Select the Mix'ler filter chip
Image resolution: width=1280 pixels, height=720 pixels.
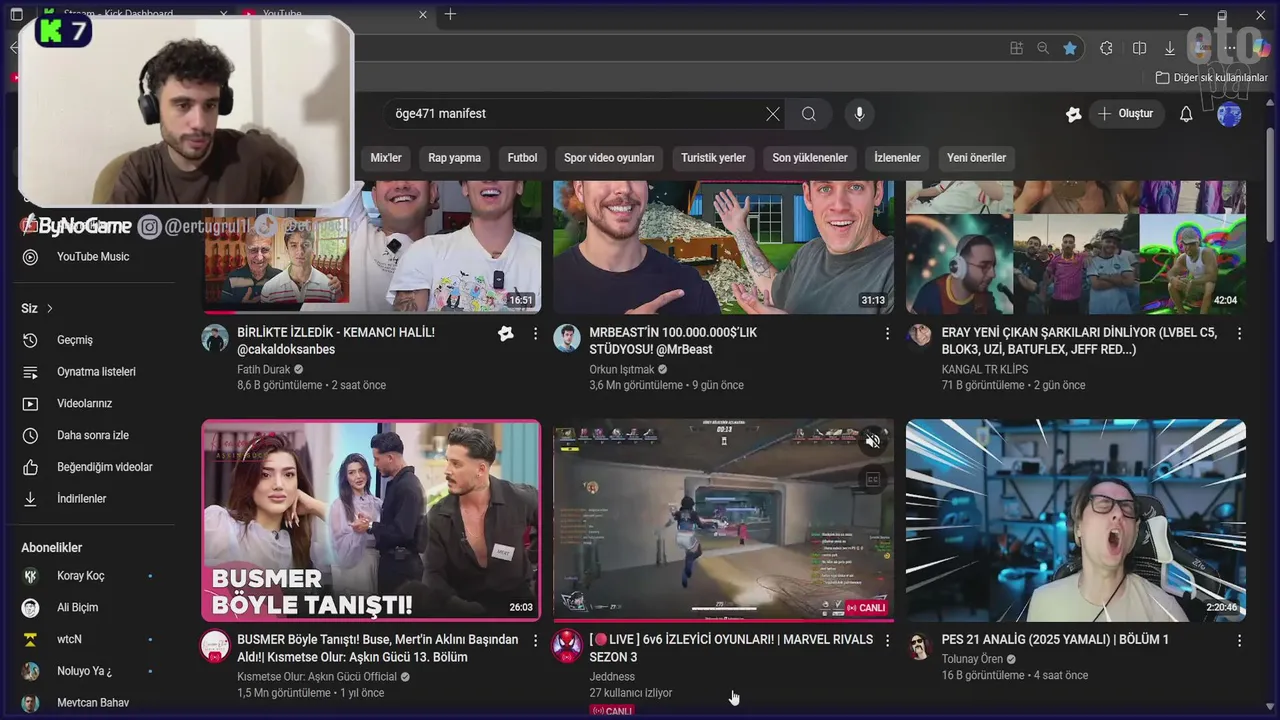(386, 158)
